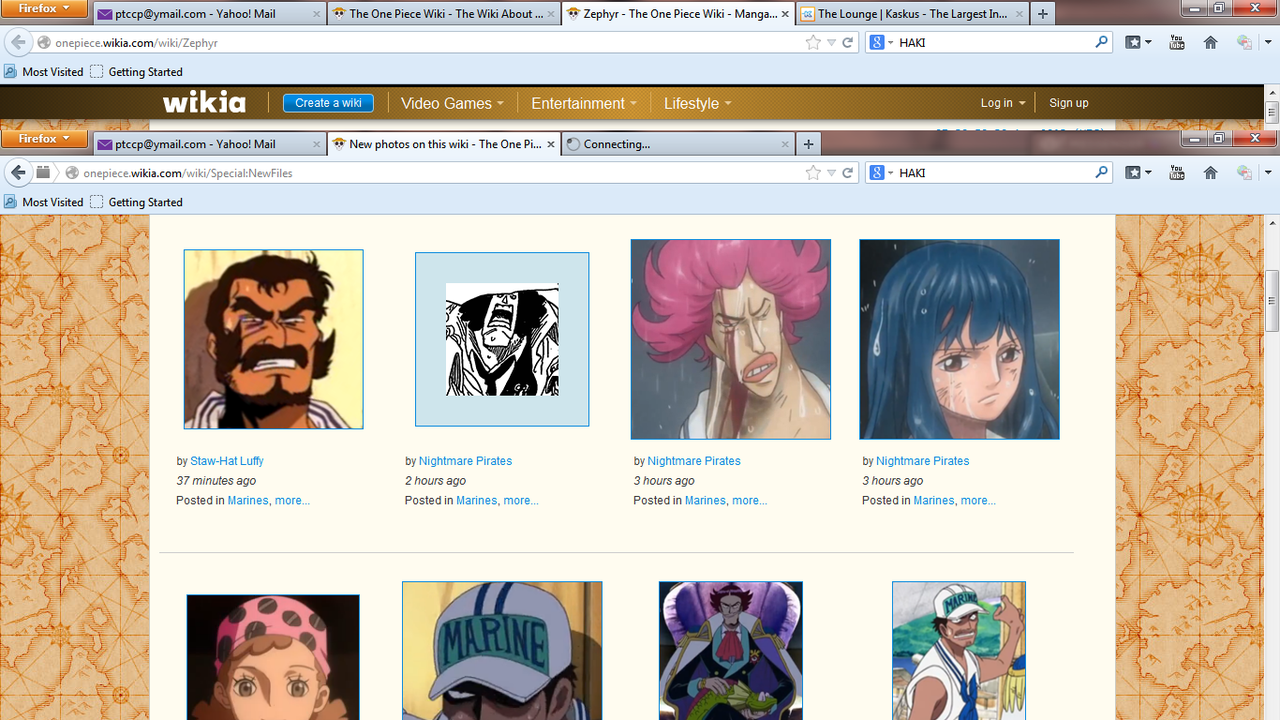Screen dimensions: 1280x720
Task: Go back in the rear Zephyr window
Action: point(18,43)
